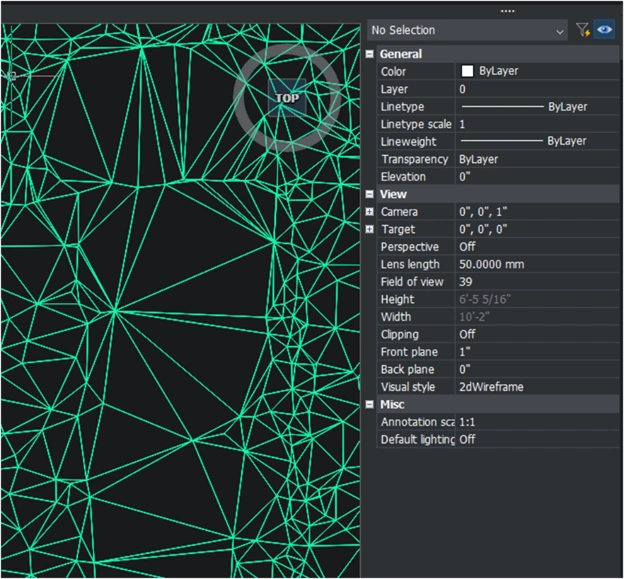Collapse the View section
Viewport: 624px width, 579px height.
click(x=370, y=194)
